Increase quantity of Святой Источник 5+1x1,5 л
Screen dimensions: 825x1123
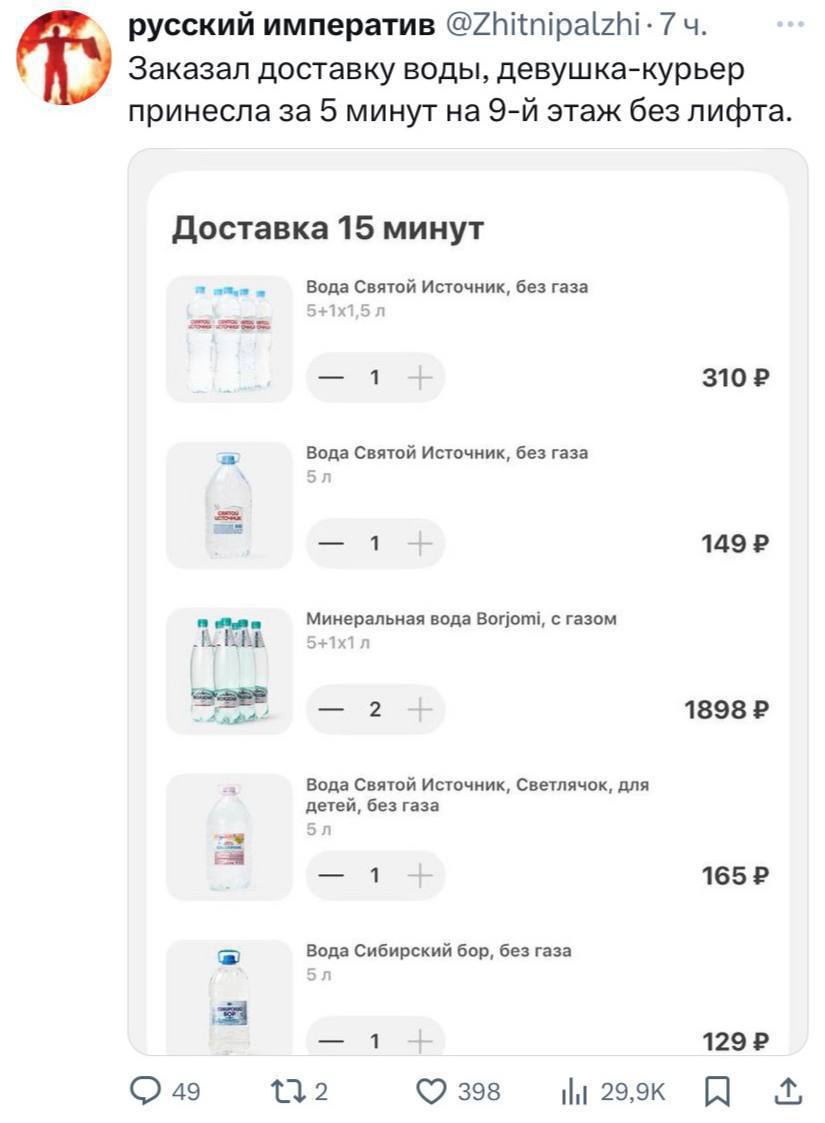click(x=421, y=377)
